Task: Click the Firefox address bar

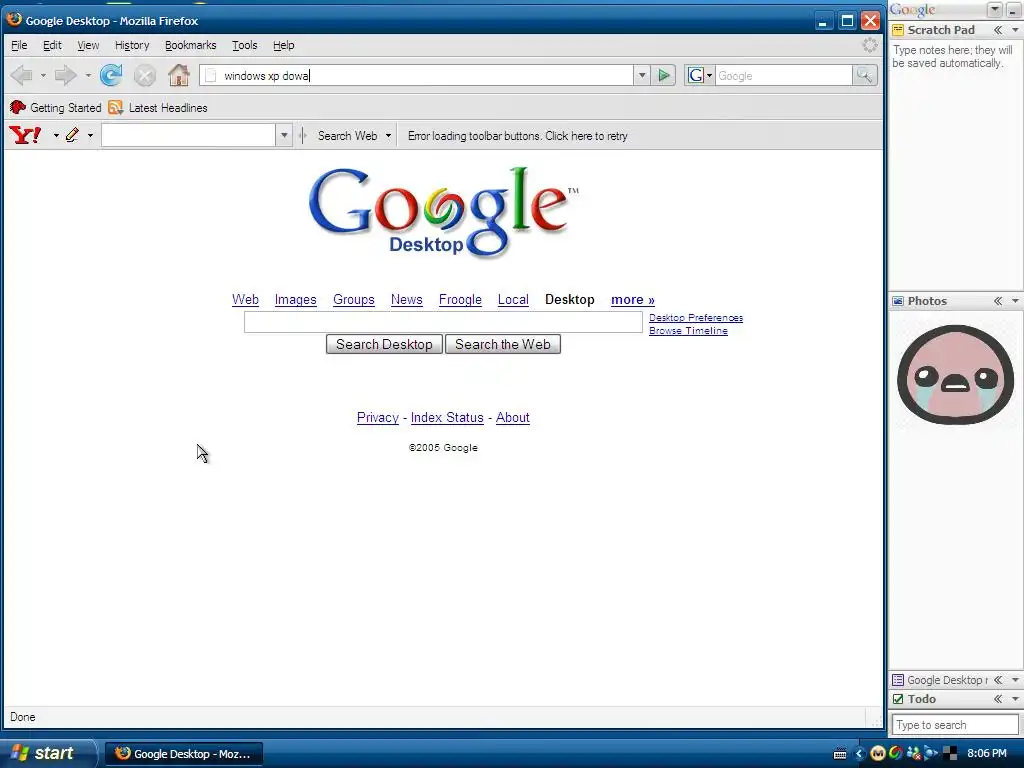Action: click(417, 76)
